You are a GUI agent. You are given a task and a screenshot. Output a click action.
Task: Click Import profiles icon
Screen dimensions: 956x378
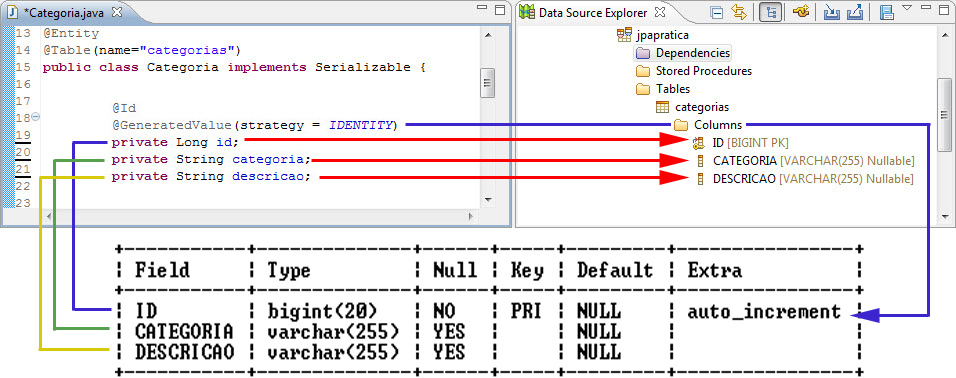coord(832,12)
